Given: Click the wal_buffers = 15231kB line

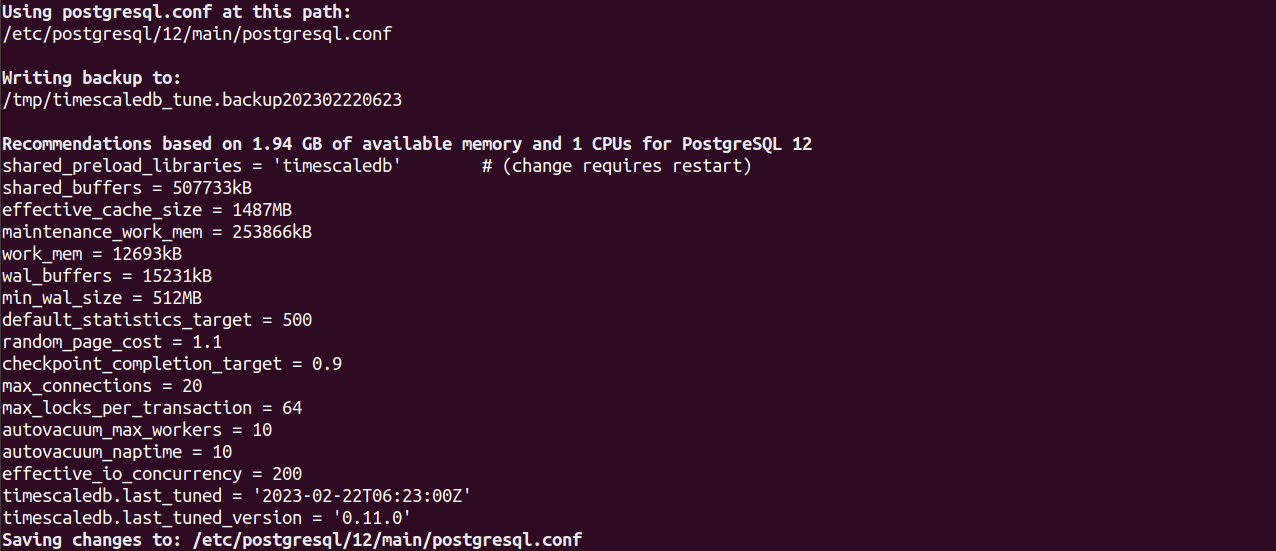Looking at the screenshot, I should [107, 276].
